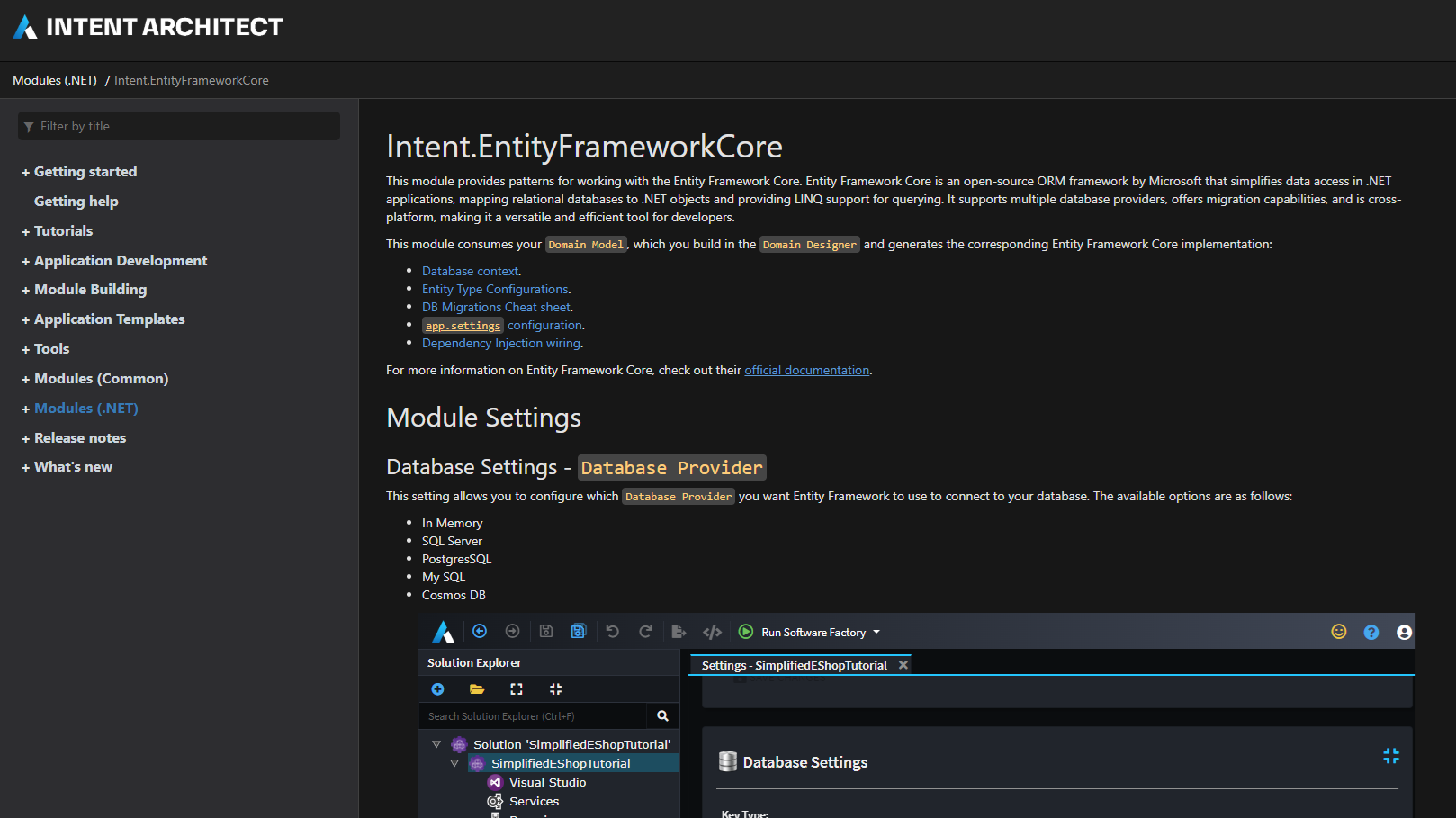Click the Database Provider heading code

click(671, 468)
